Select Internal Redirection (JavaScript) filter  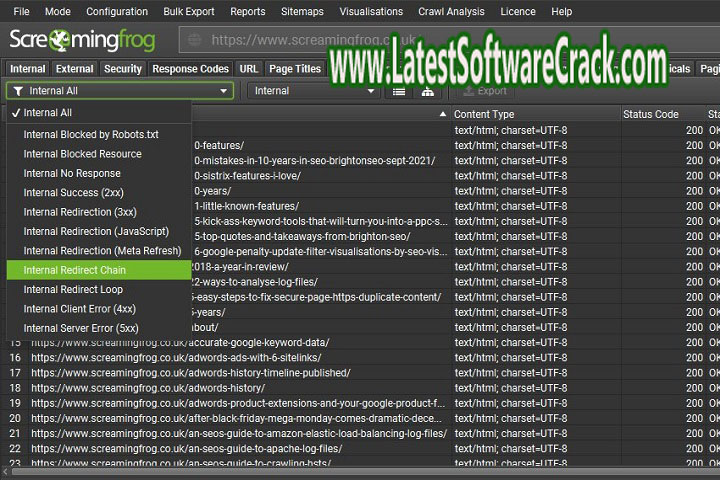point(99,231)
